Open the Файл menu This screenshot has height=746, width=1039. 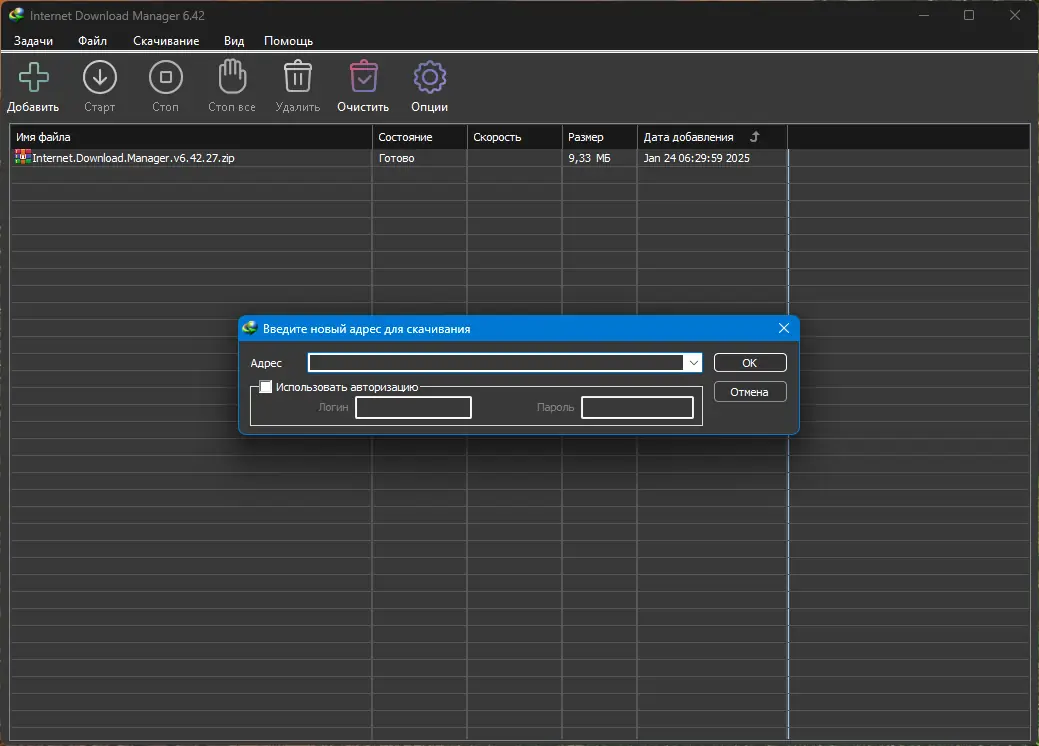pos(92,40)
